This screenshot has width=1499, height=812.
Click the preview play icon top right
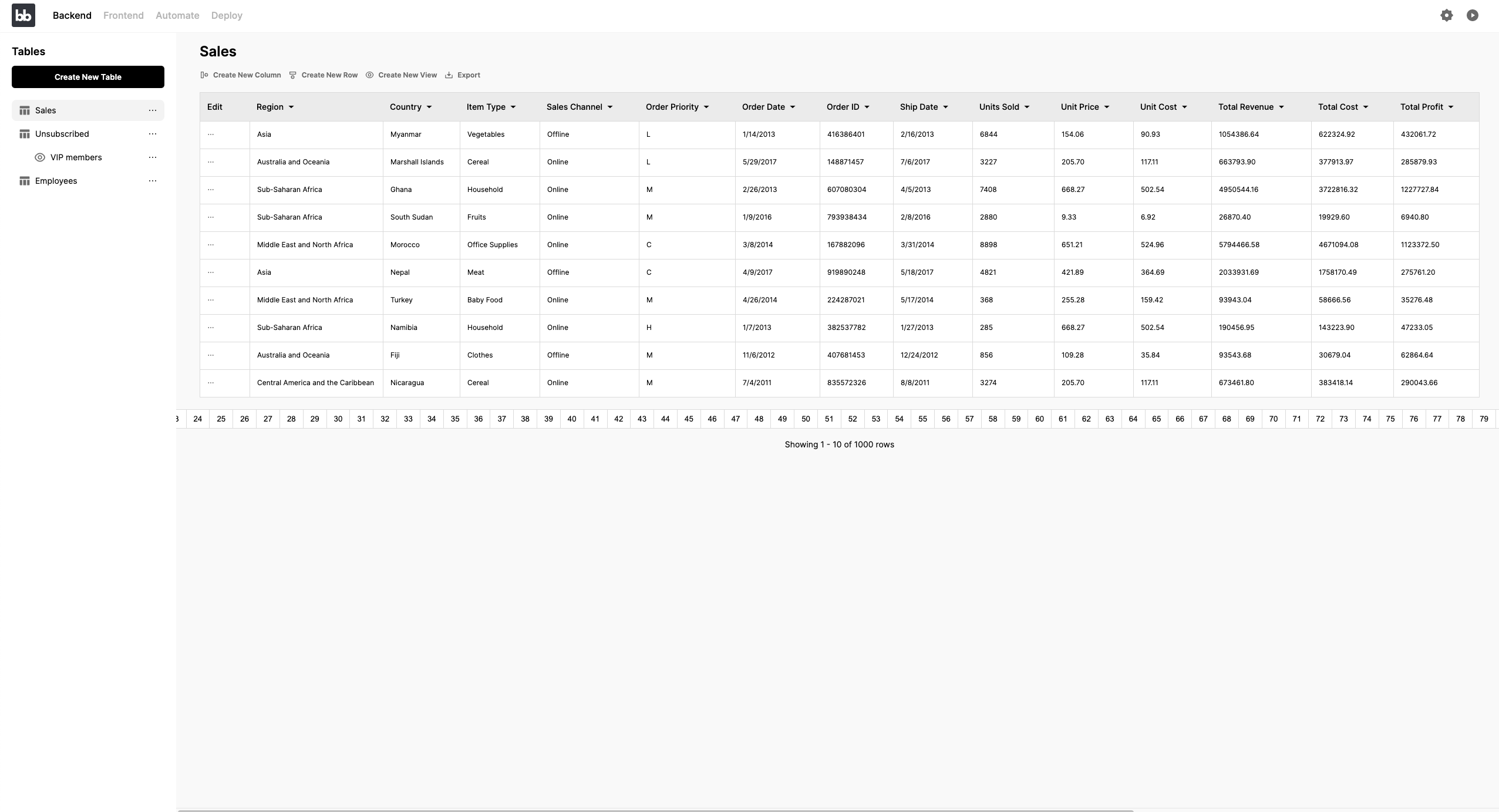click(1472, 15)
